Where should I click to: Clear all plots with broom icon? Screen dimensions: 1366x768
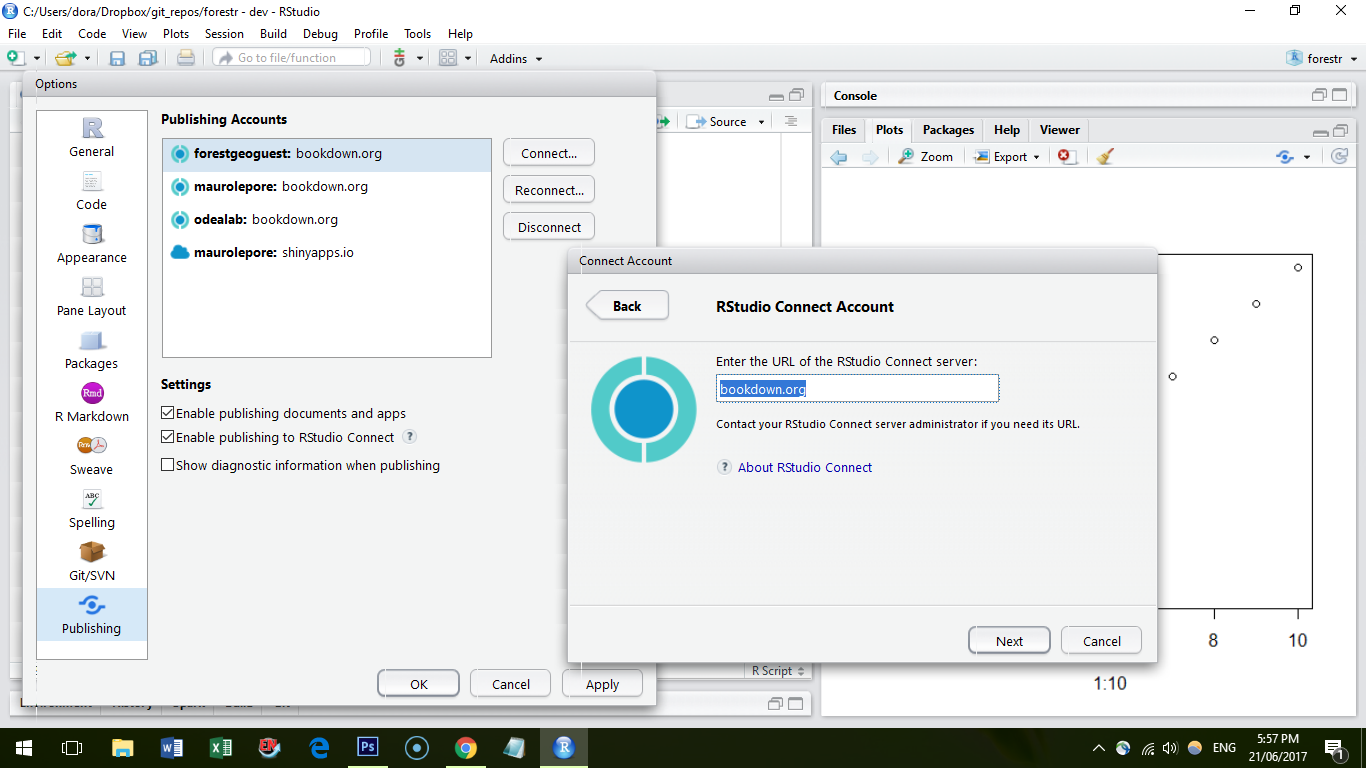(x=1105, y=156)
